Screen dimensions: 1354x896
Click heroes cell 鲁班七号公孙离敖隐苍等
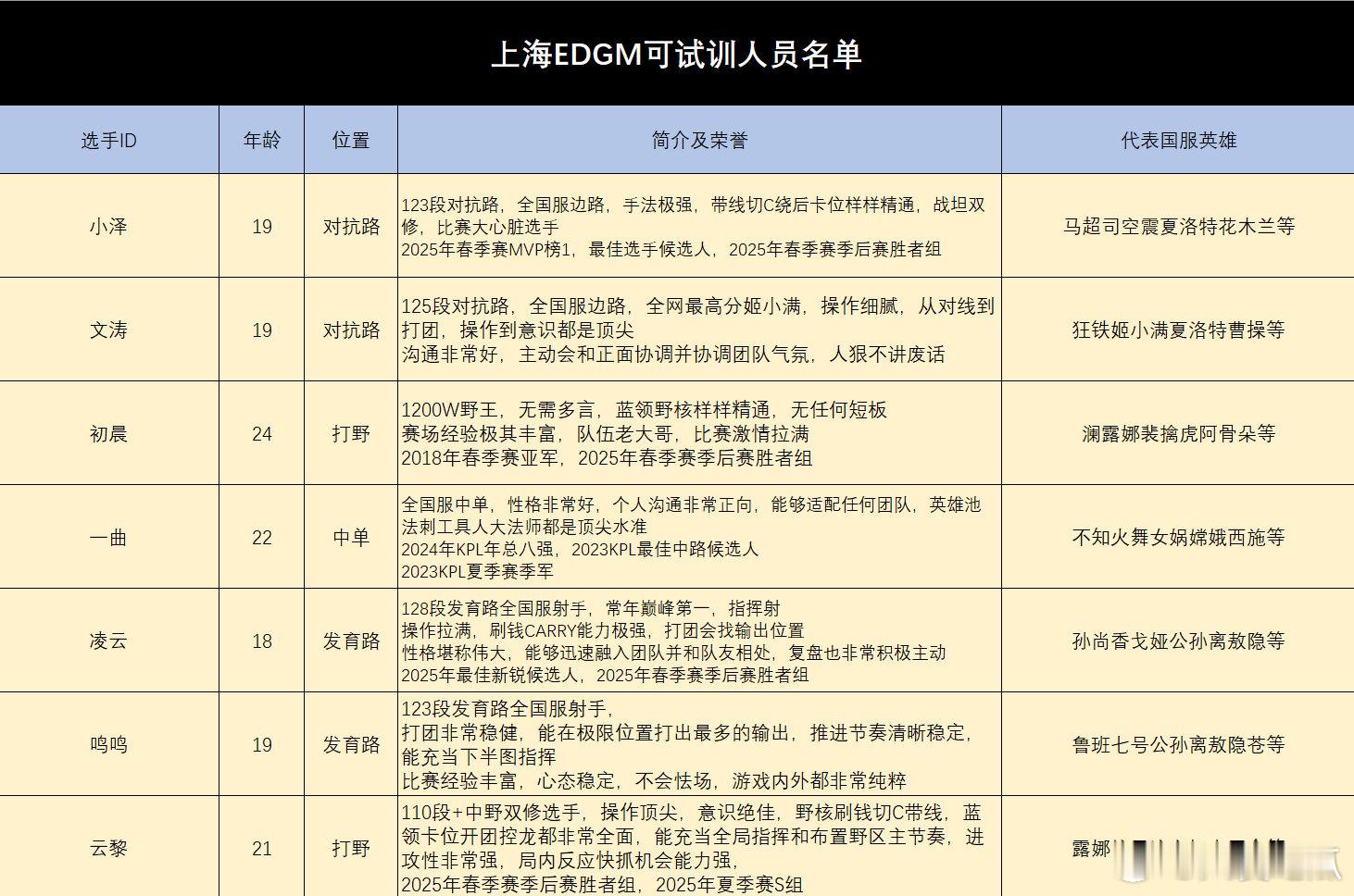(1178, 744)
